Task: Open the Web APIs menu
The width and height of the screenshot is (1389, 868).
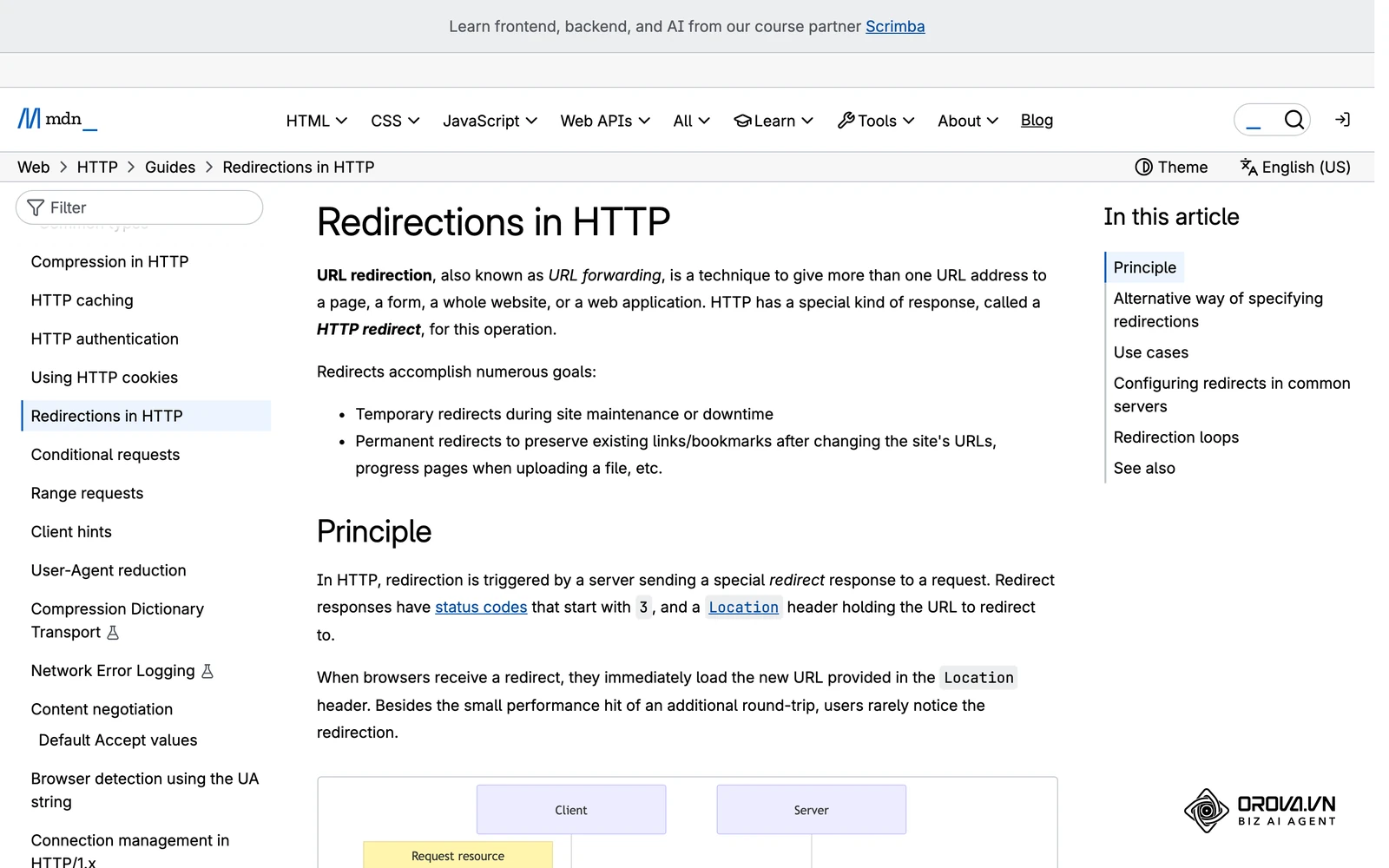Action: tap(605, 121)
